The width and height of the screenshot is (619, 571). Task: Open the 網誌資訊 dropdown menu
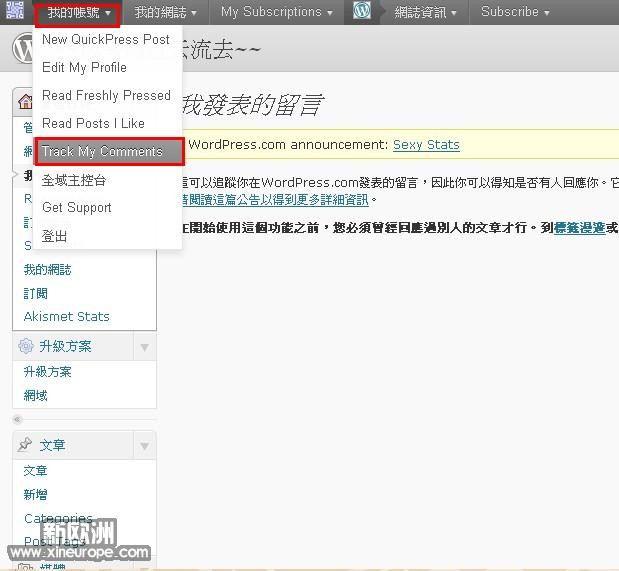click(425, 12)
